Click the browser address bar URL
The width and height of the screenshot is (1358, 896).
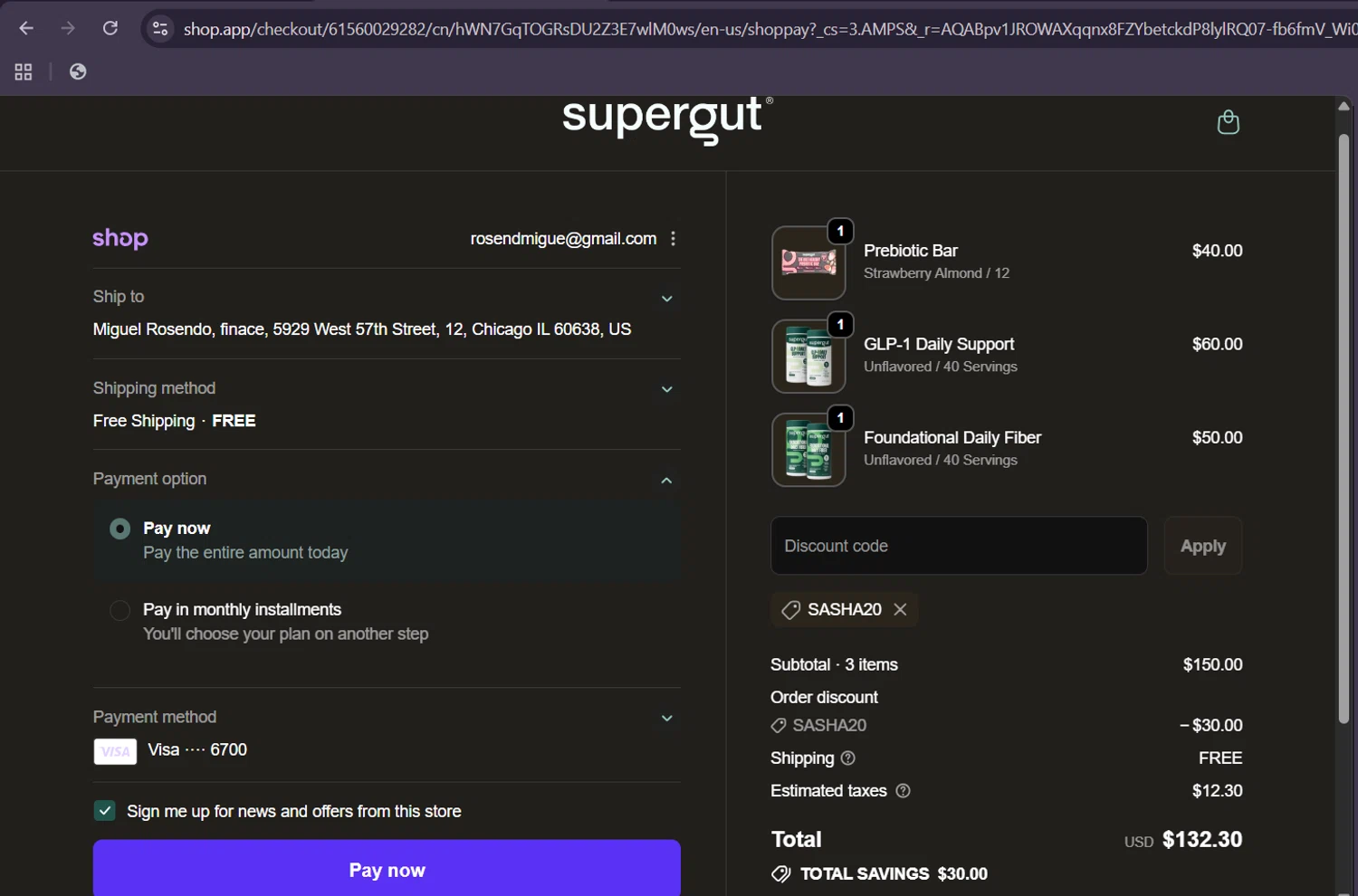click(x=769, y=29)
